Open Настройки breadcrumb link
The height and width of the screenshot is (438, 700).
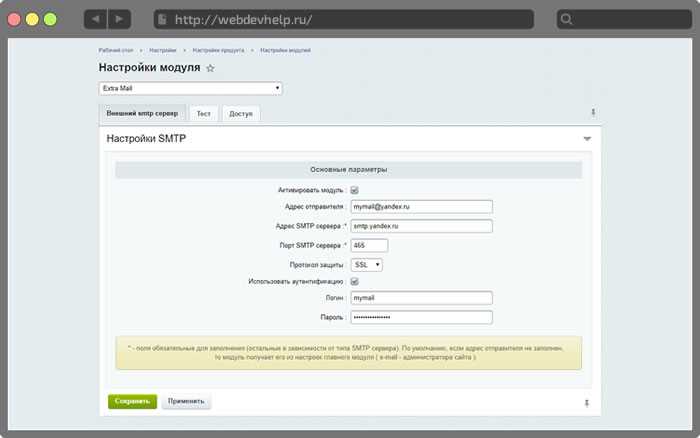(x=163, y=50)
